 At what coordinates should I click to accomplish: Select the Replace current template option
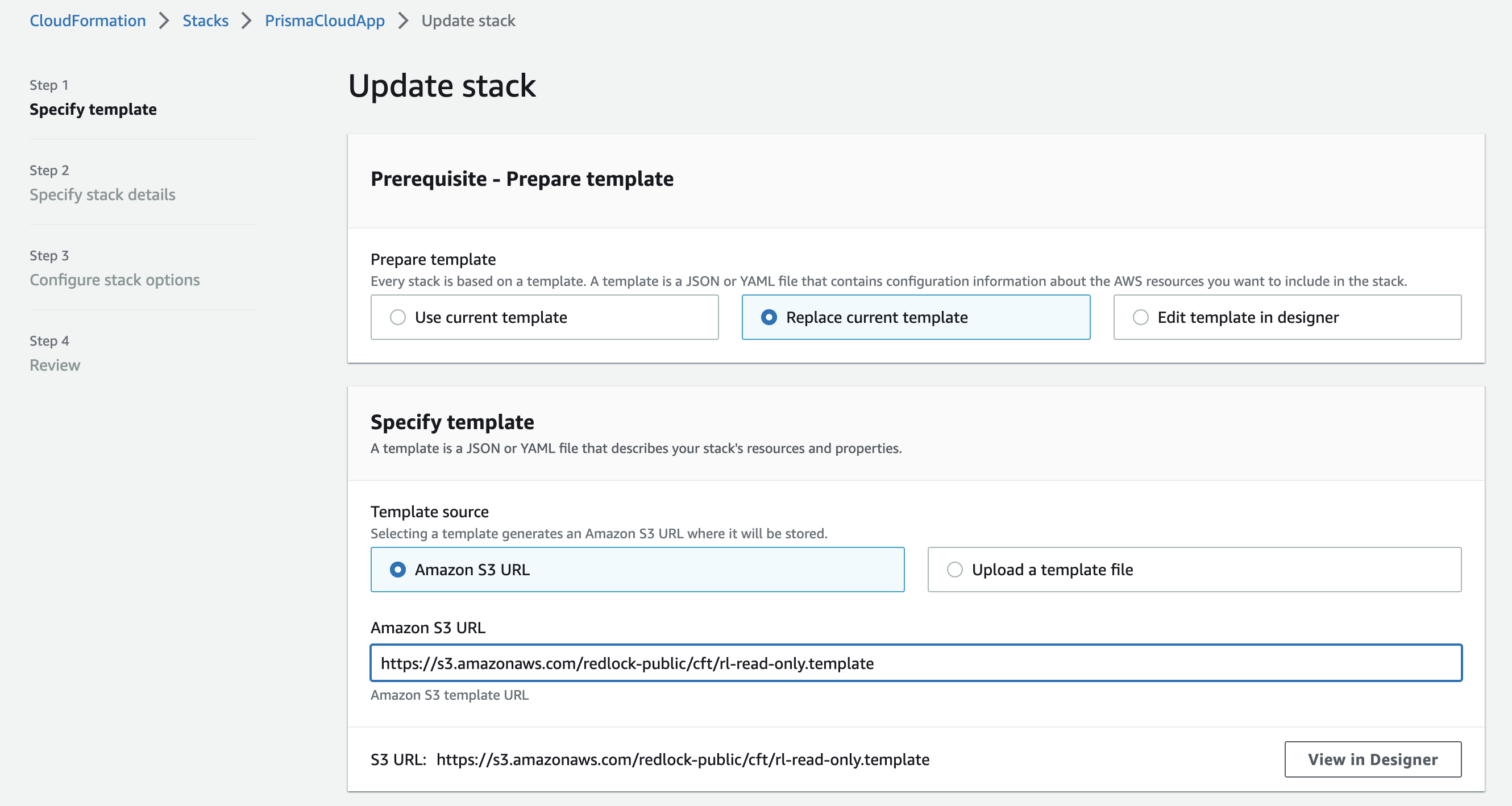click(x=769, y=317)
